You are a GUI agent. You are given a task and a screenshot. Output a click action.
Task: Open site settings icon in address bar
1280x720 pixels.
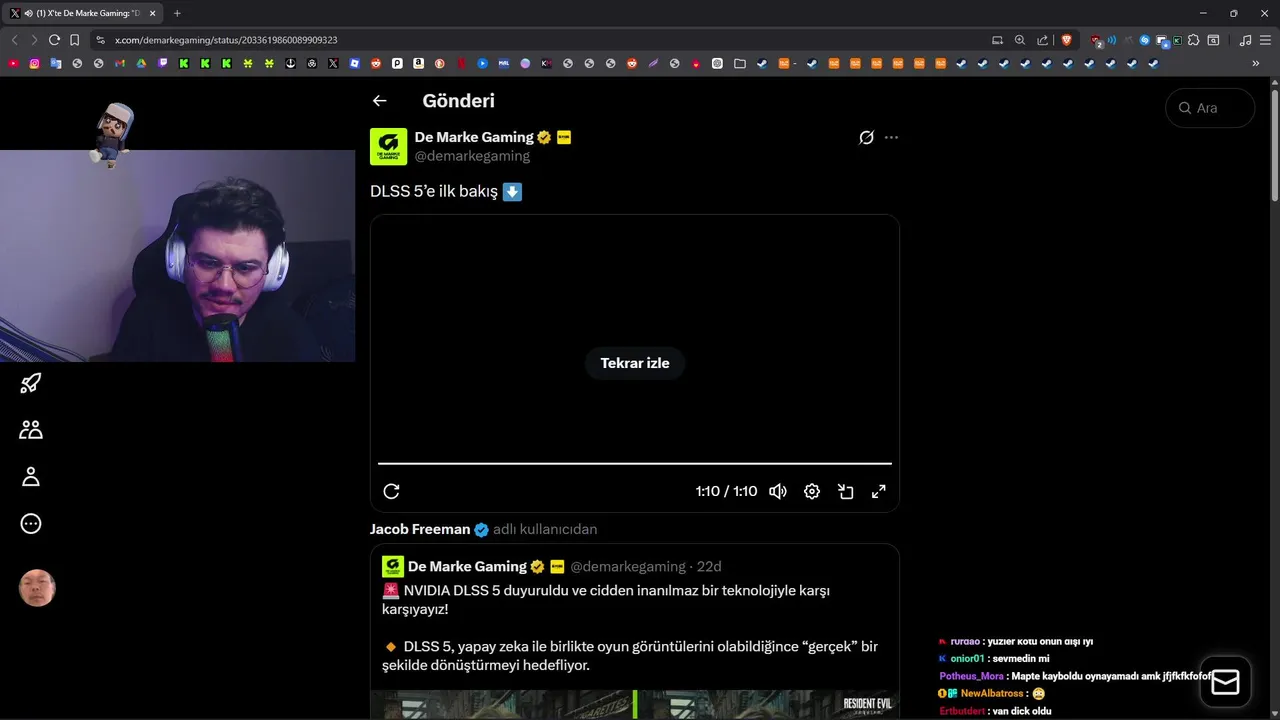tap(100, 40)
